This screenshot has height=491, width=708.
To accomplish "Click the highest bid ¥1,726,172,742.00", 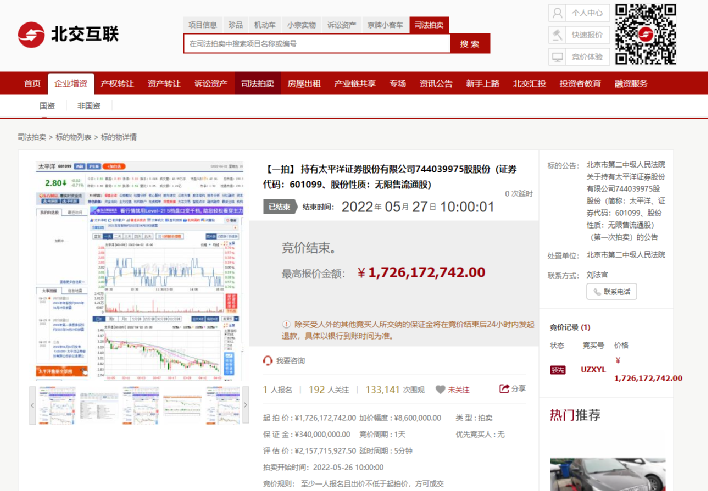I will [422, 272].
